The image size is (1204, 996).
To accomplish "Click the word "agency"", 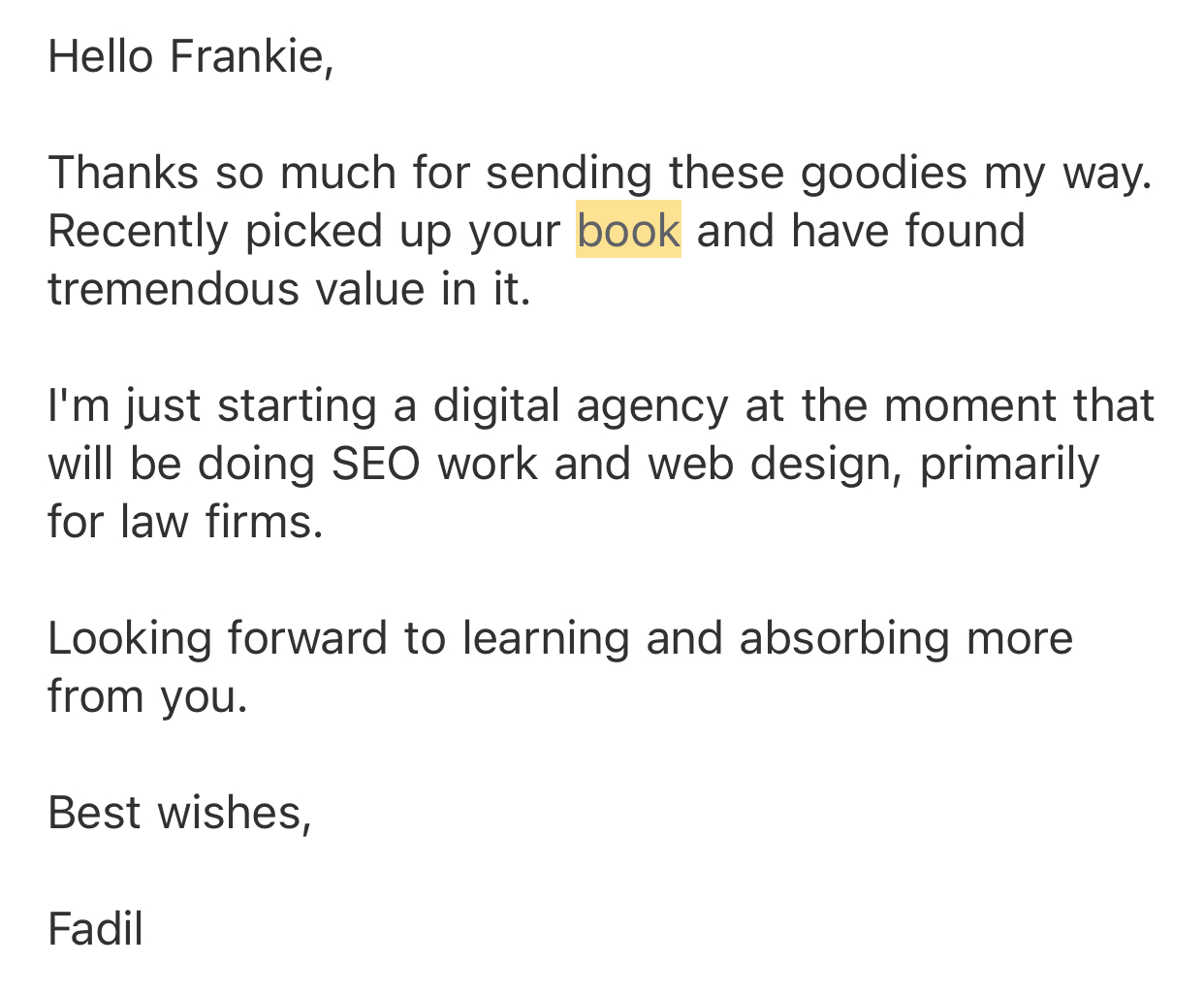I will coord(651,405).
